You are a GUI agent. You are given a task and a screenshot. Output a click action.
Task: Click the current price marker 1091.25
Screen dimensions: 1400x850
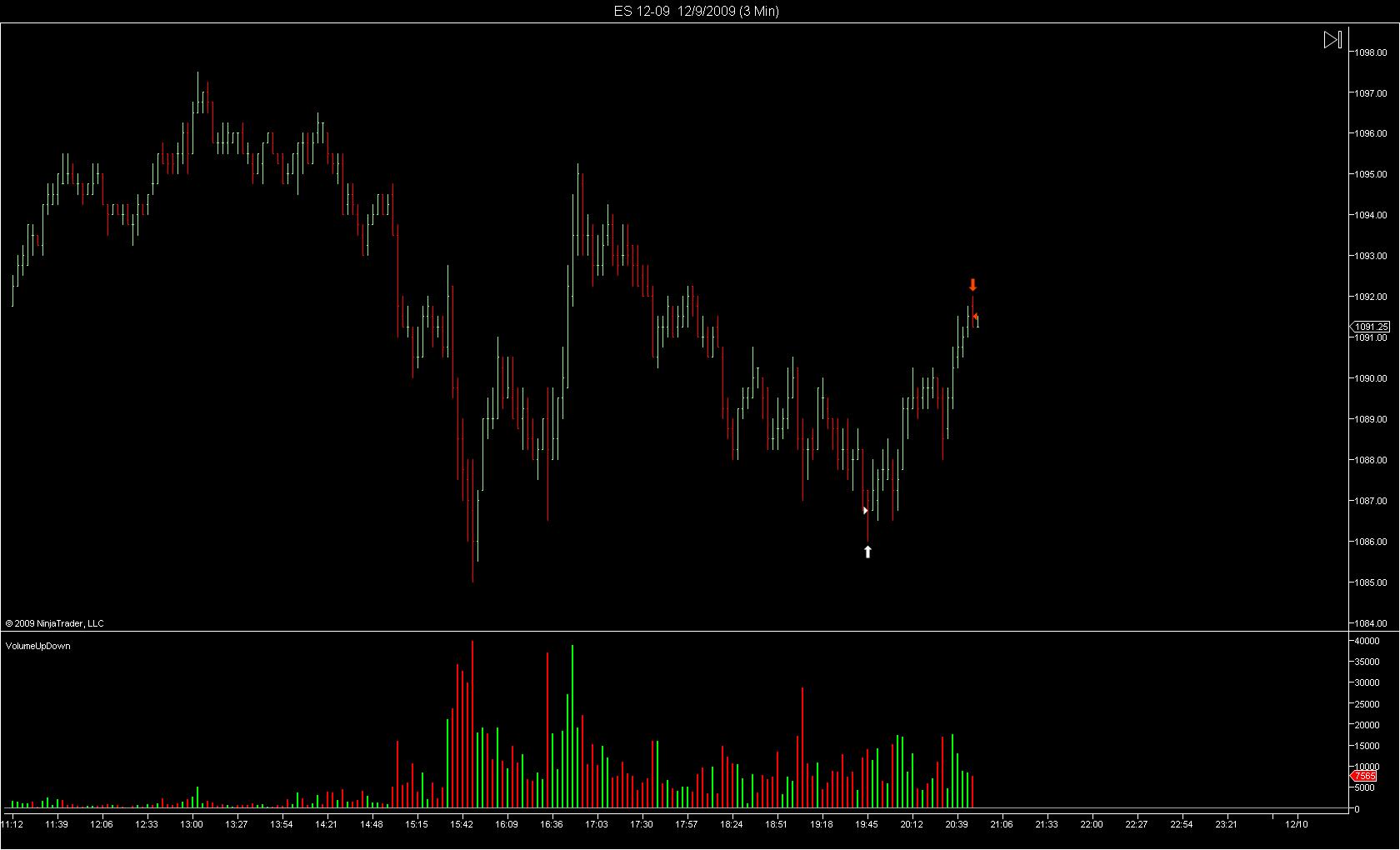click(x=1370, y=327)
